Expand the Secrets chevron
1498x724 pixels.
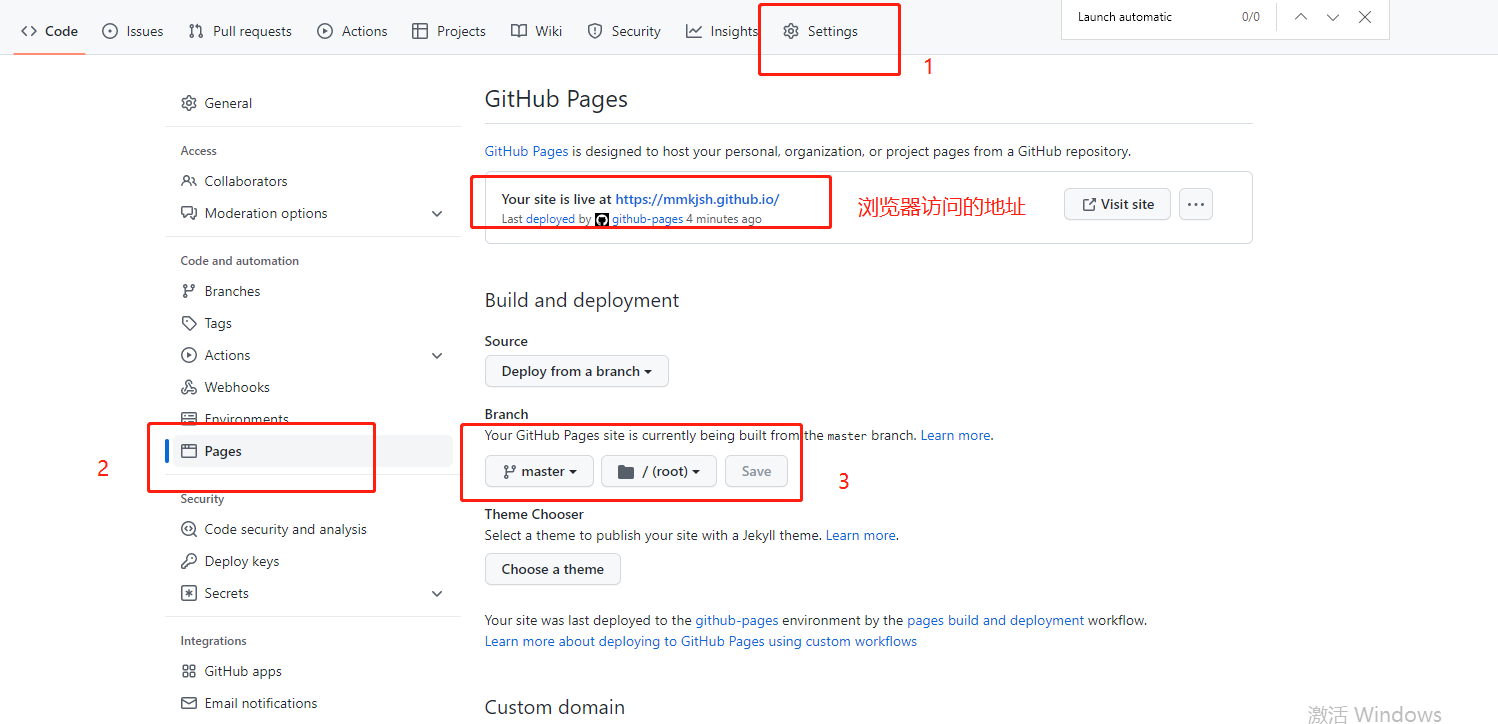(437, 593)
